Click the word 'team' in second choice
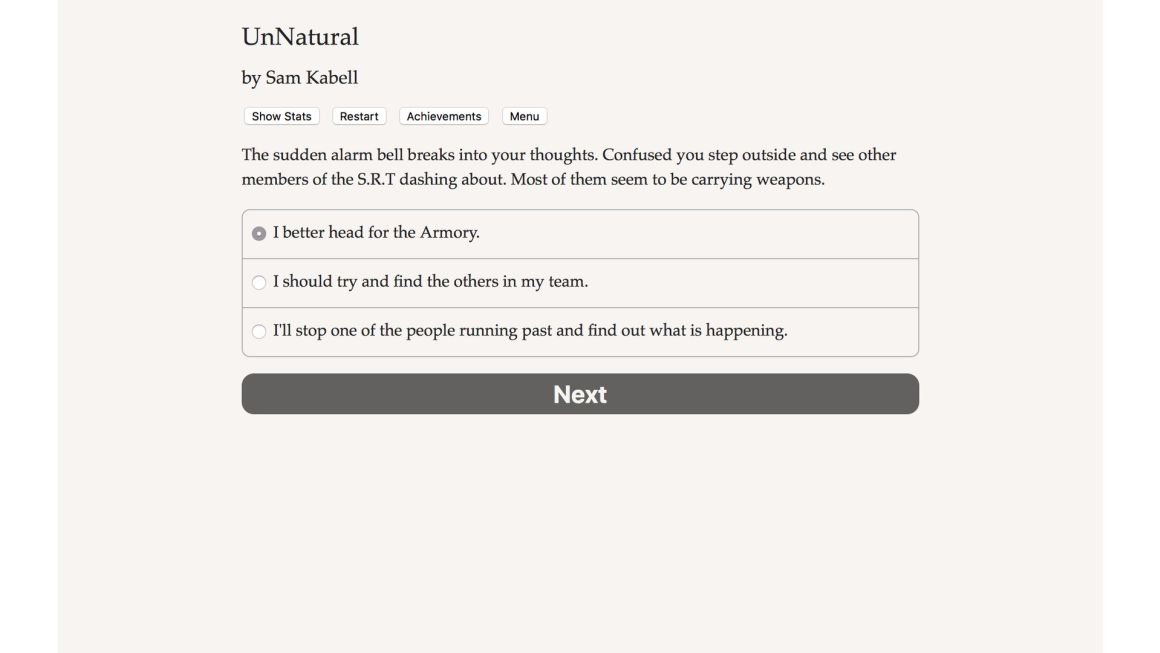 pyautogui.click(x=567, y=281)
